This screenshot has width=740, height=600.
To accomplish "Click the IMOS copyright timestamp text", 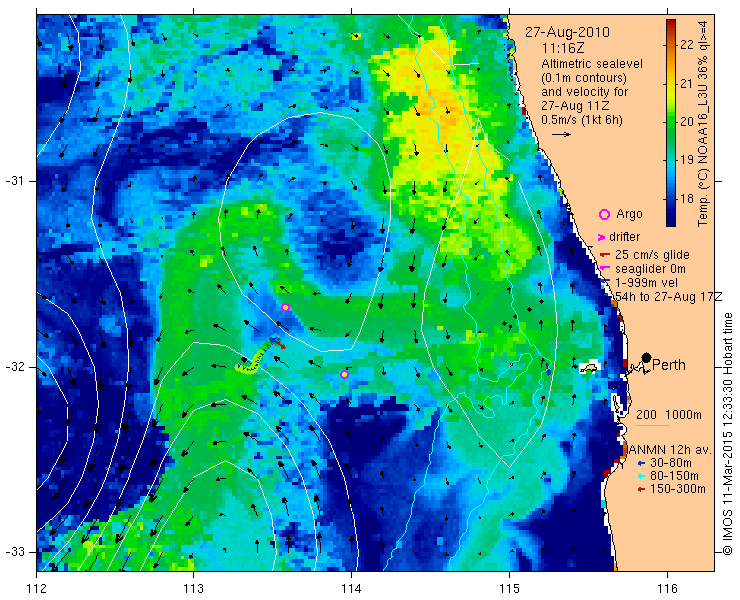I will click(x=727, y=434).
